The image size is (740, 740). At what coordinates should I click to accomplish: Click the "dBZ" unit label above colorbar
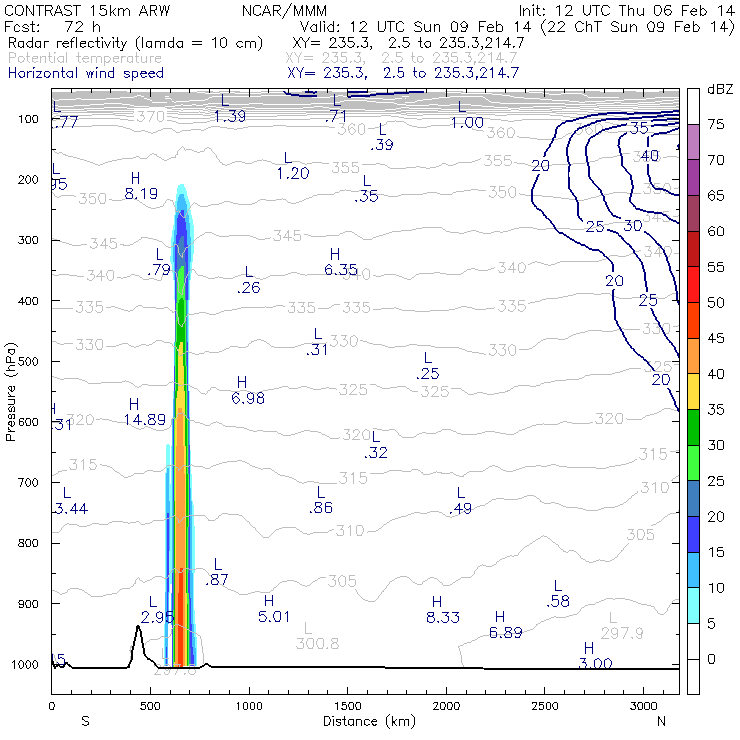point(720,89)
